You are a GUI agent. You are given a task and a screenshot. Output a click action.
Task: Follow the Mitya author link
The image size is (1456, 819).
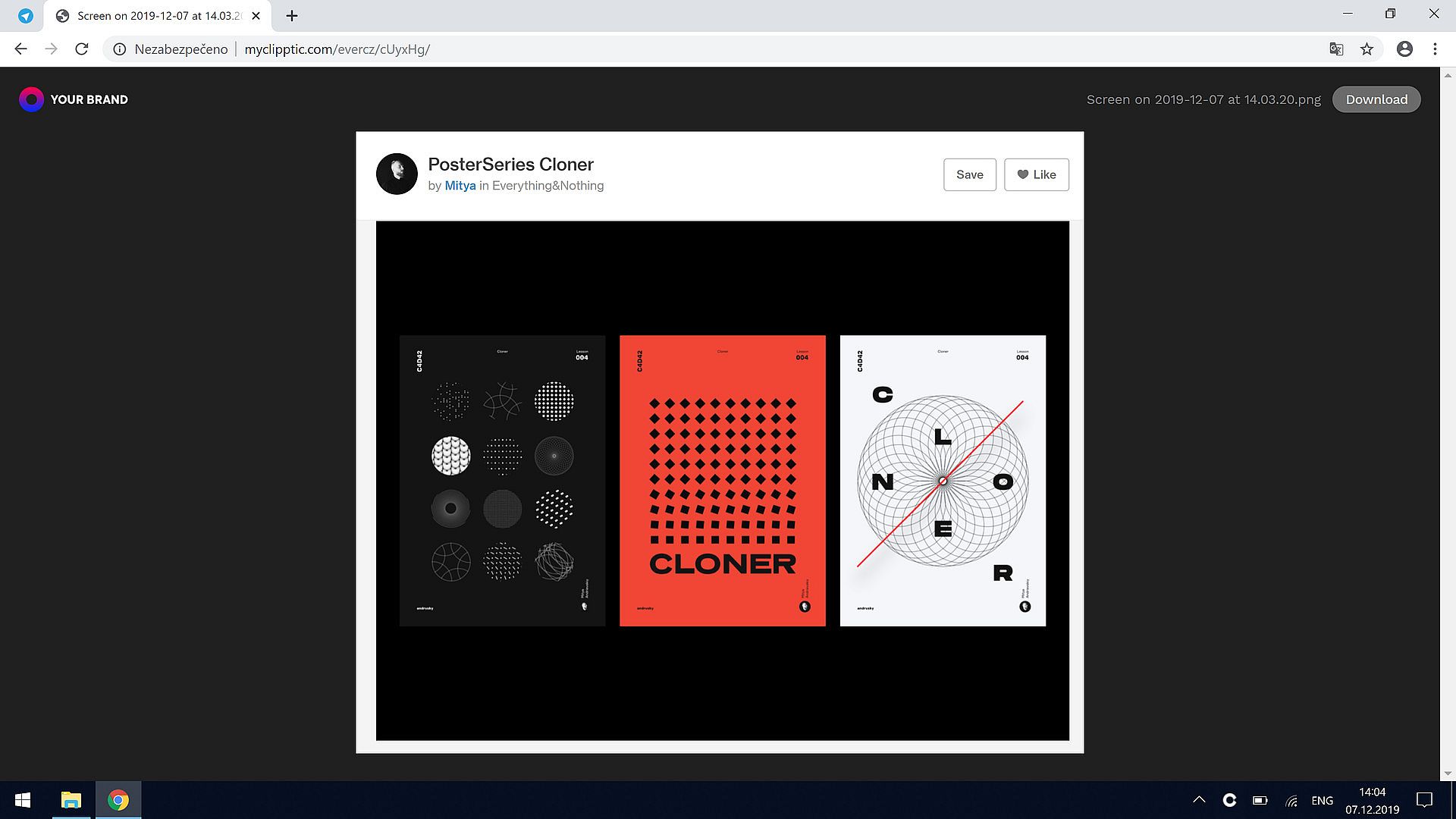click(x=460, y=186)
